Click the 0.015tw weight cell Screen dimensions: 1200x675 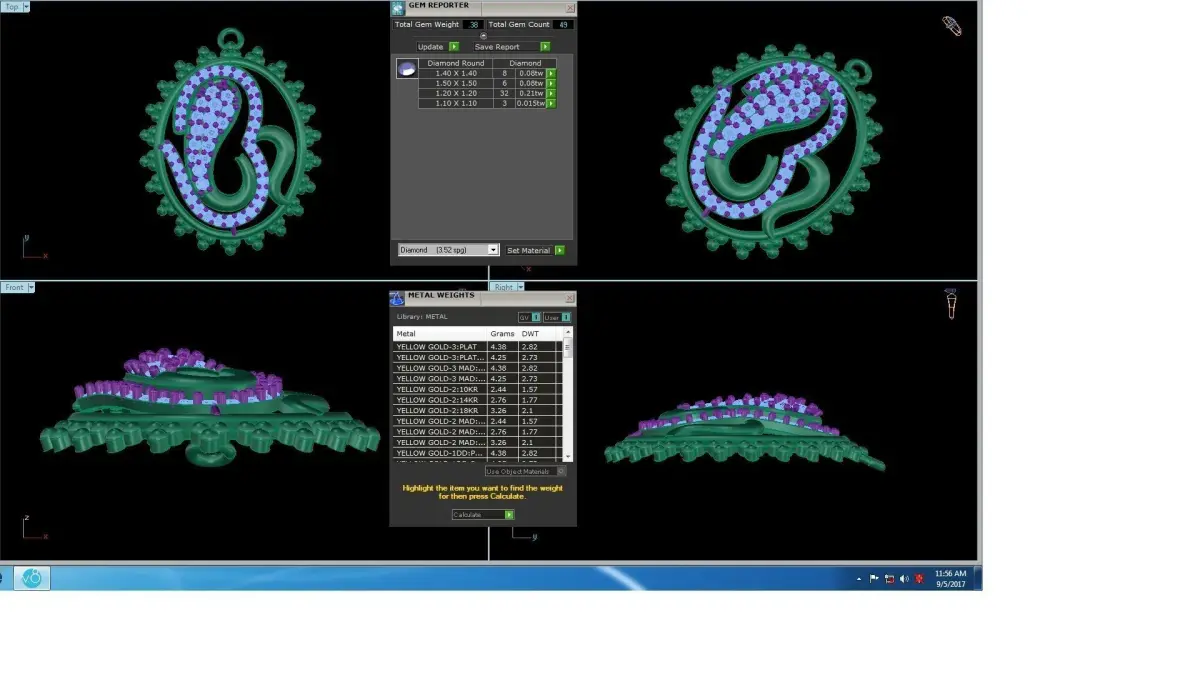530,103
